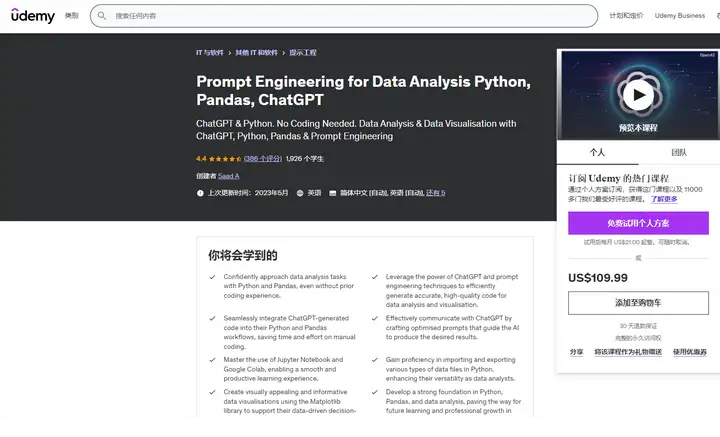Click the 4.4 rating number
This screenshot has height=437, width=720.
tap(201, 159)
